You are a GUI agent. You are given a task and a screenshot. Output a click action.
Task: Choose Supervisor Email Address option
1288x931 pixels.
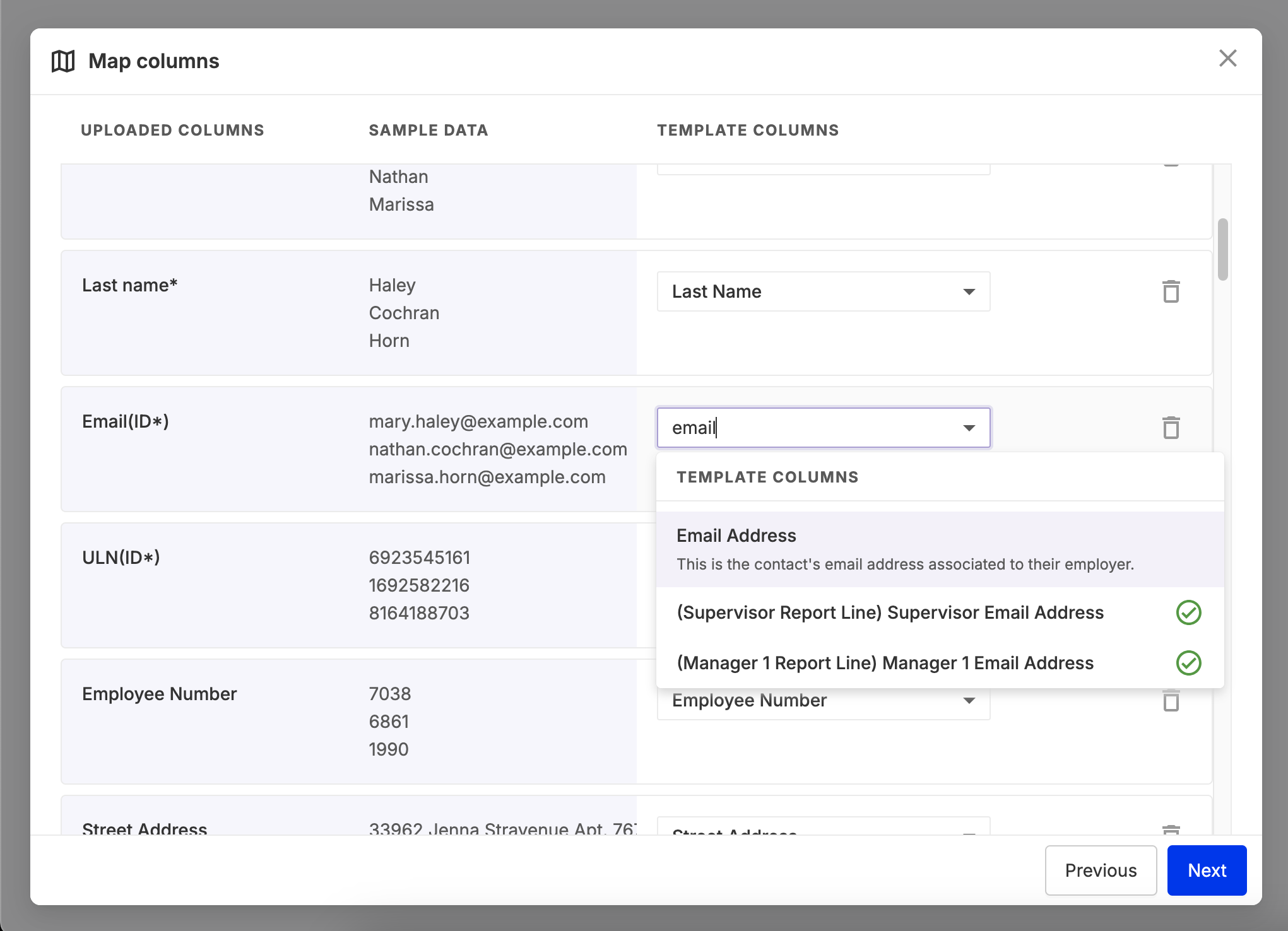[x=940, y=612]
